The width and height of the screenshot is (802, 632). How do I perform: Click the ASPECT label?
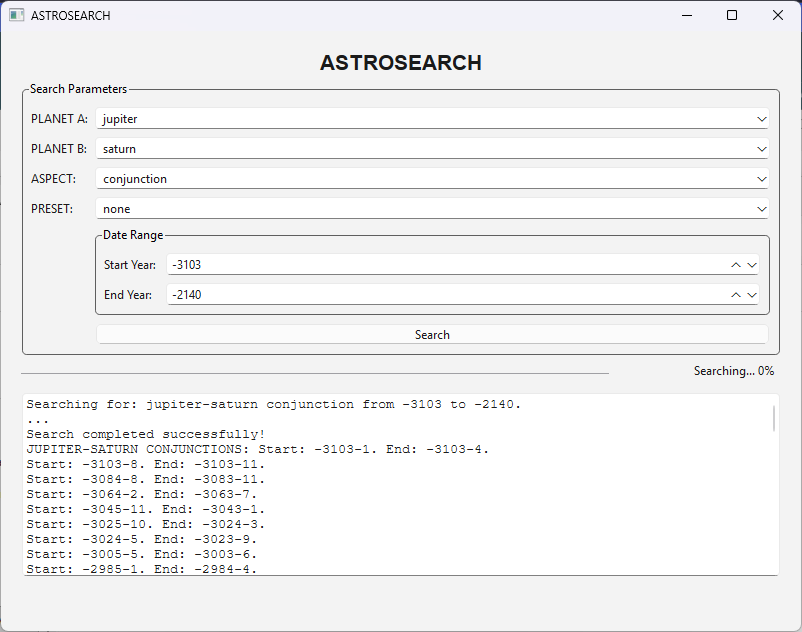pyautogui.click(x=53, y=179)
